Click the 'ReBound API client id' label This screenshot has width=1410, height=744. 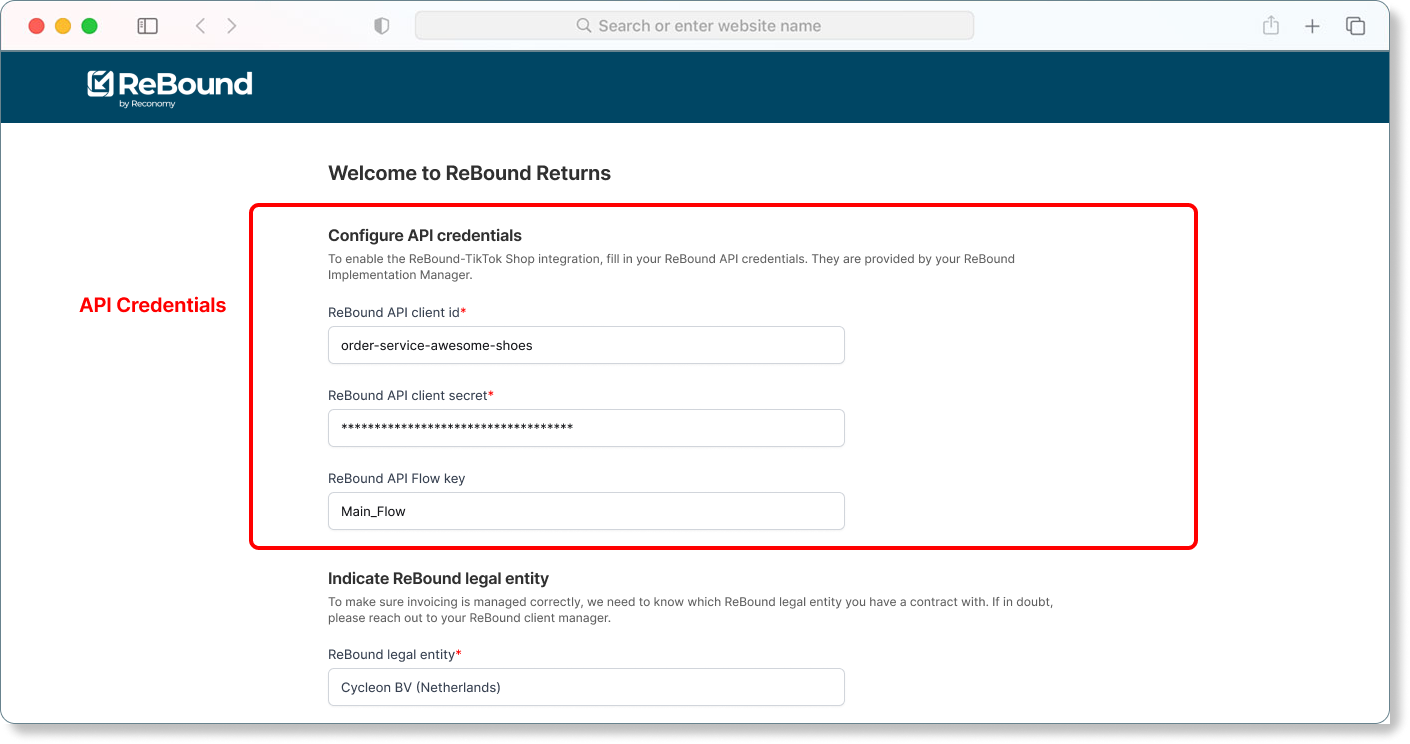click(397, 312)
